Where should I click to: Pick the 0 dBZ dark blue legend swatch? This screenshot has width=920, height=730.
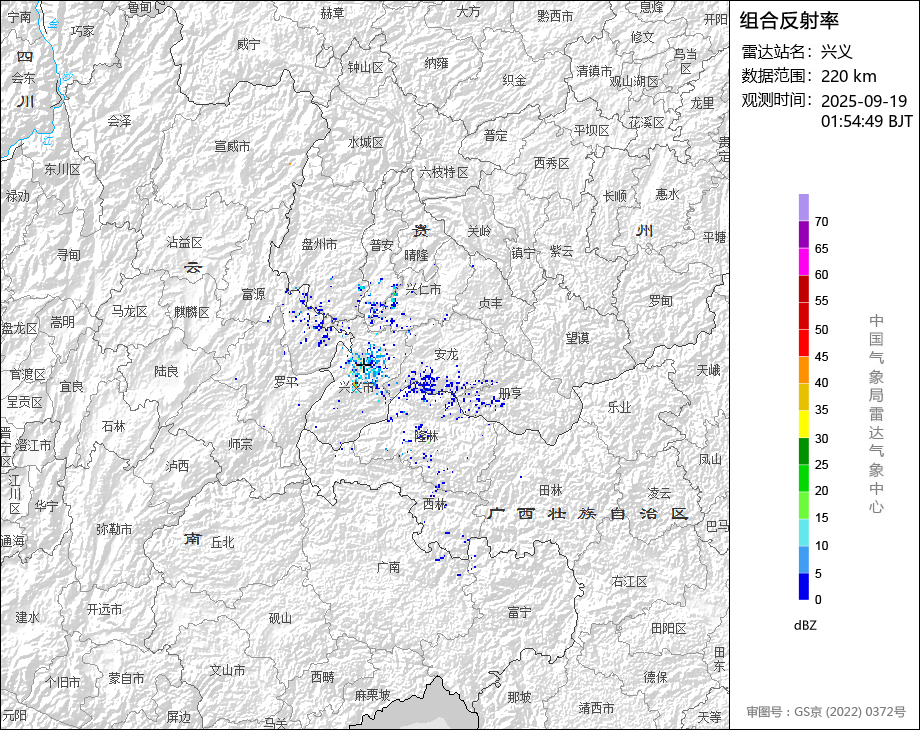(x=803, y=586)
